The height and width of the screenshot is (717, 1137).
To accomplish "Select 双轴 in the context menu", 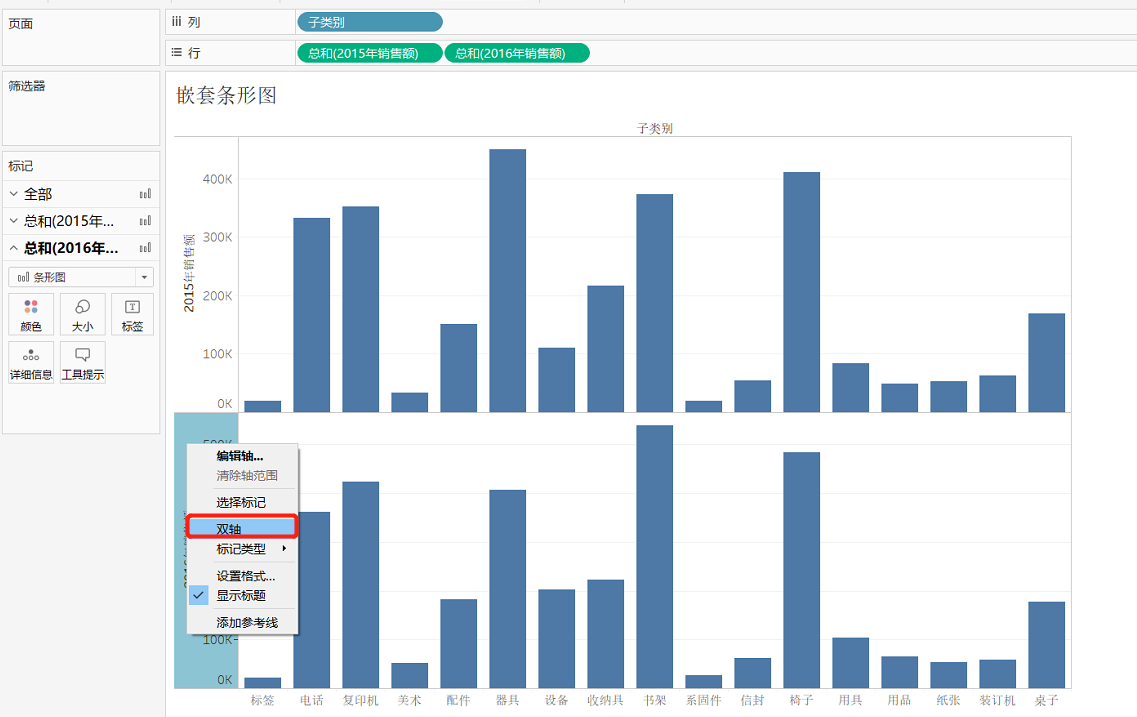I will point(242,527).
